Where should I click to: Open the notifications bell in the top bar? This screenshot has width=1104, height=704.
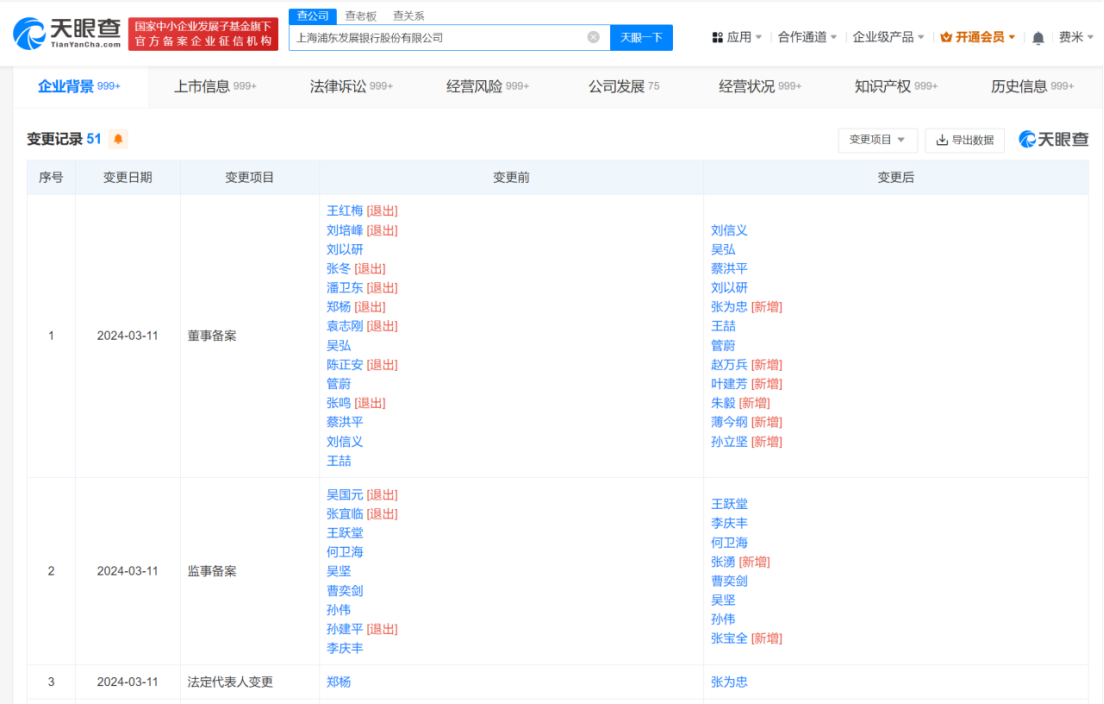coord(1038,38)
